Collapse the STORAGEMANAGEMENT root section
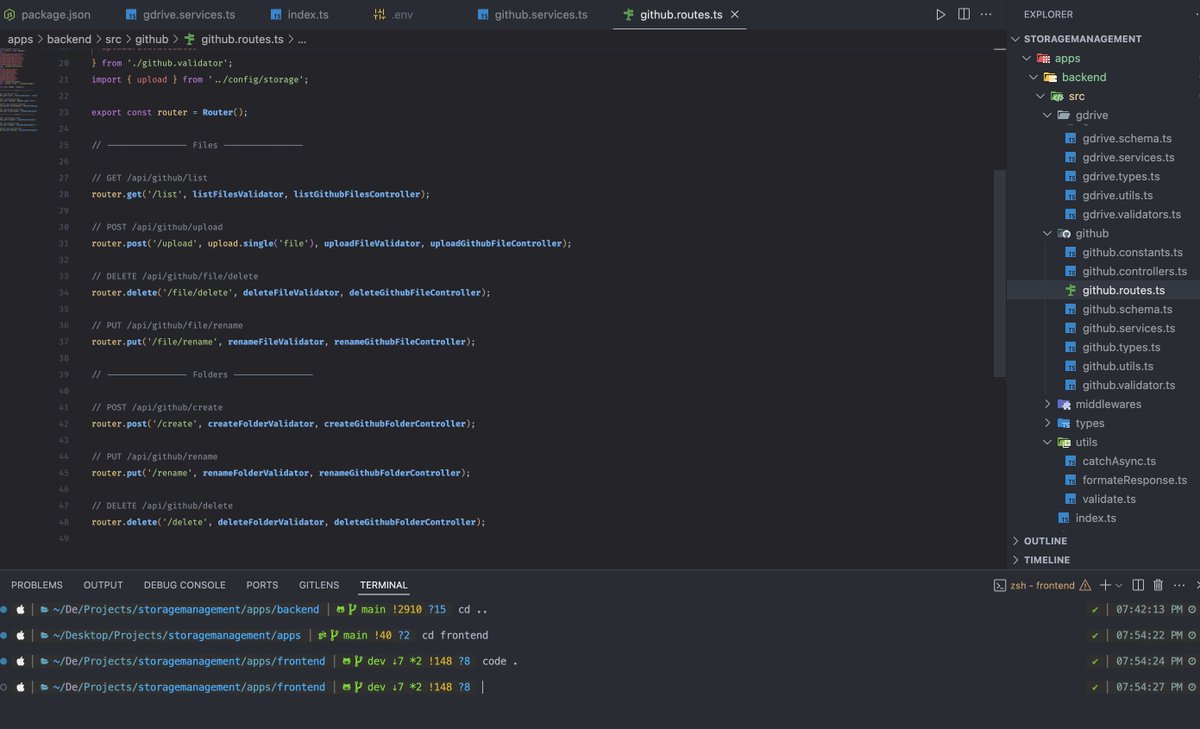 [x=1017, y=39]
